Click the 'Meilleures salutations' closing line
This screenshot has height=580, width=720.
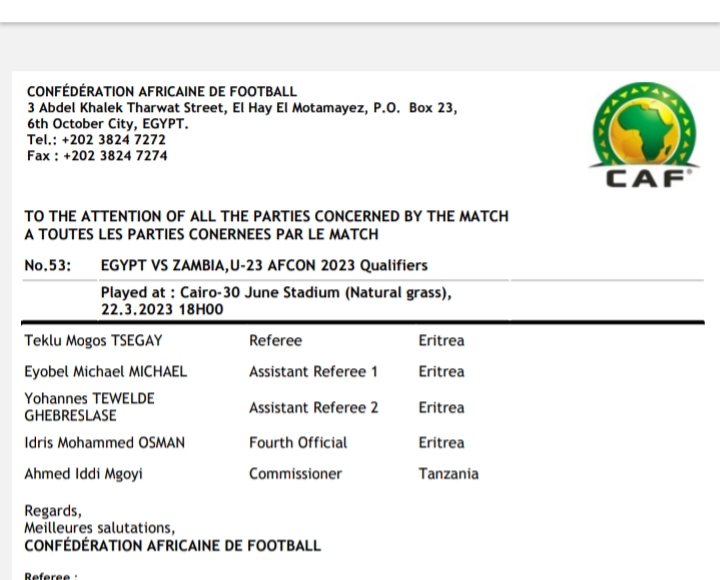[99, 528]
